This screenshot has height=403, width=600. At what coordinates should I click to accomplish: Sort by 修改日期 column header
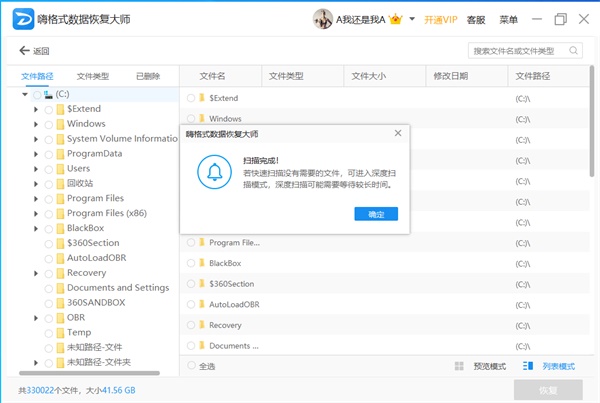(x=450, y=76)
